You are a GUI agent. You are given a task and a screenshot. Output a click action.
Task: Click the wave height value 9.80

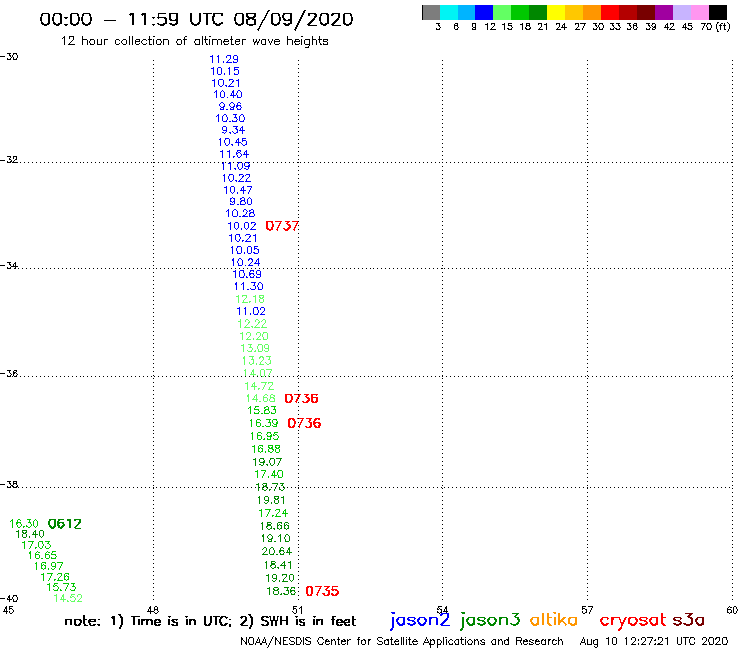tap(241, 202)
